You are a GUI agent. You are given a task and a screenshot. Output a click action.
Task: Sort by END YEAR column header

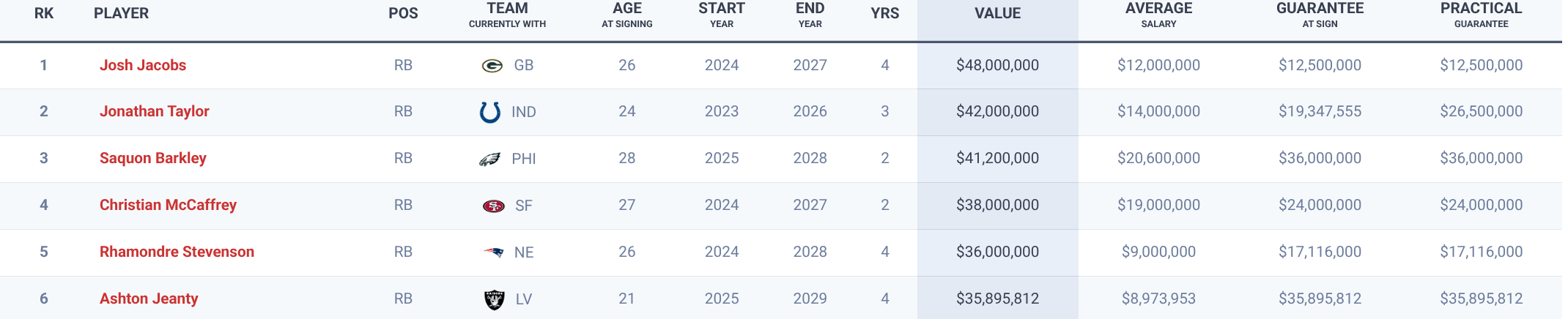point(810,15)
